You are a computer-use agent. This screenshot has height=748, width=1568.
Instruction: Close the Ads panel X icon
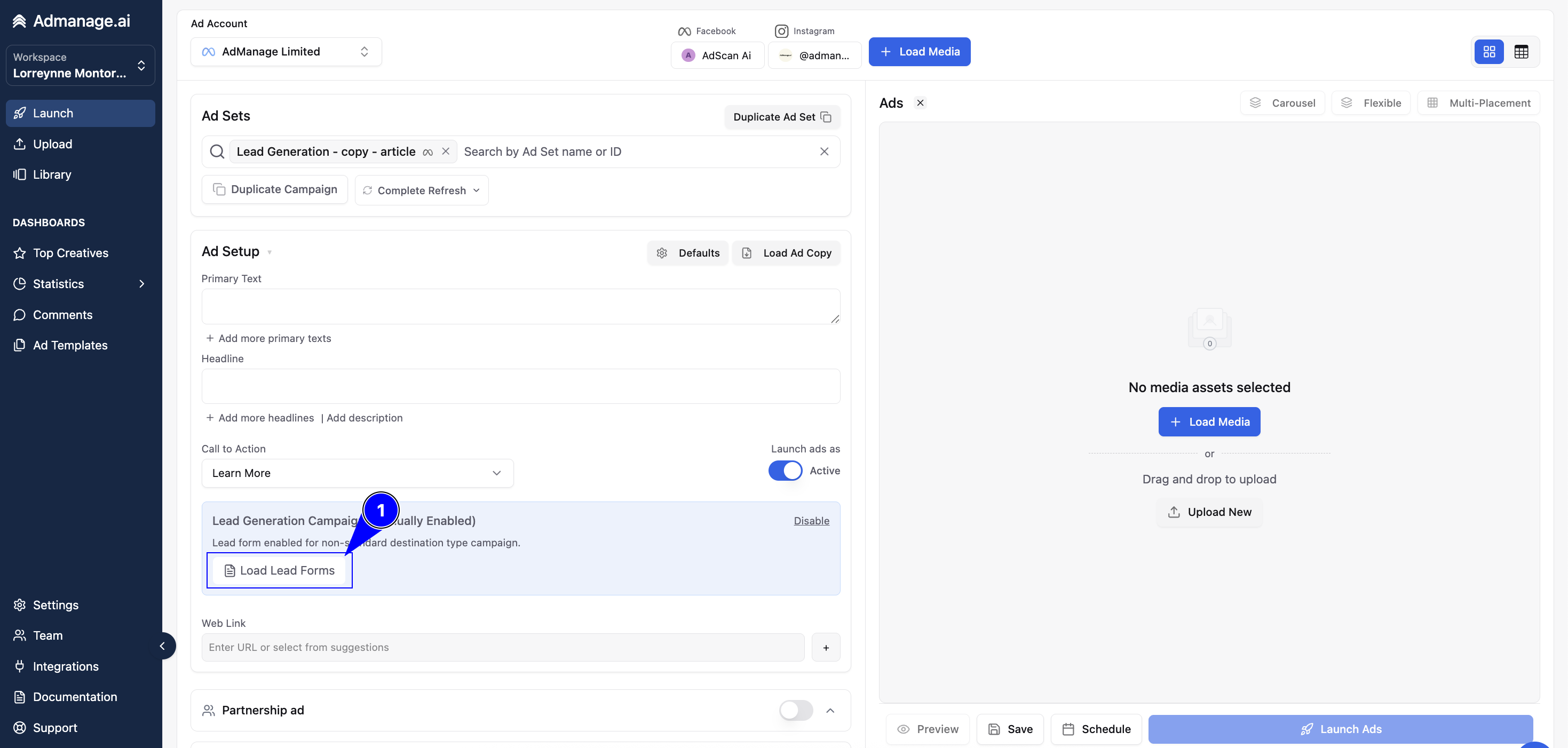tap(920, 103)
